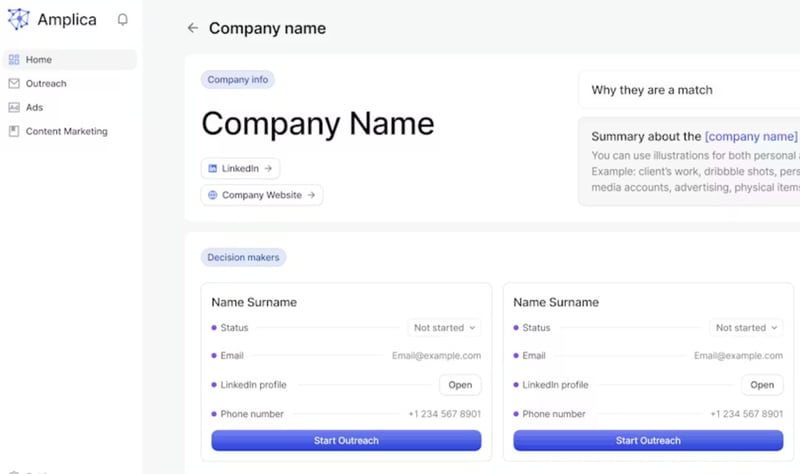The height and width of the screenshot is (474, 800).
Task: Select Content Marketing menu item
Action: point(66,132)
